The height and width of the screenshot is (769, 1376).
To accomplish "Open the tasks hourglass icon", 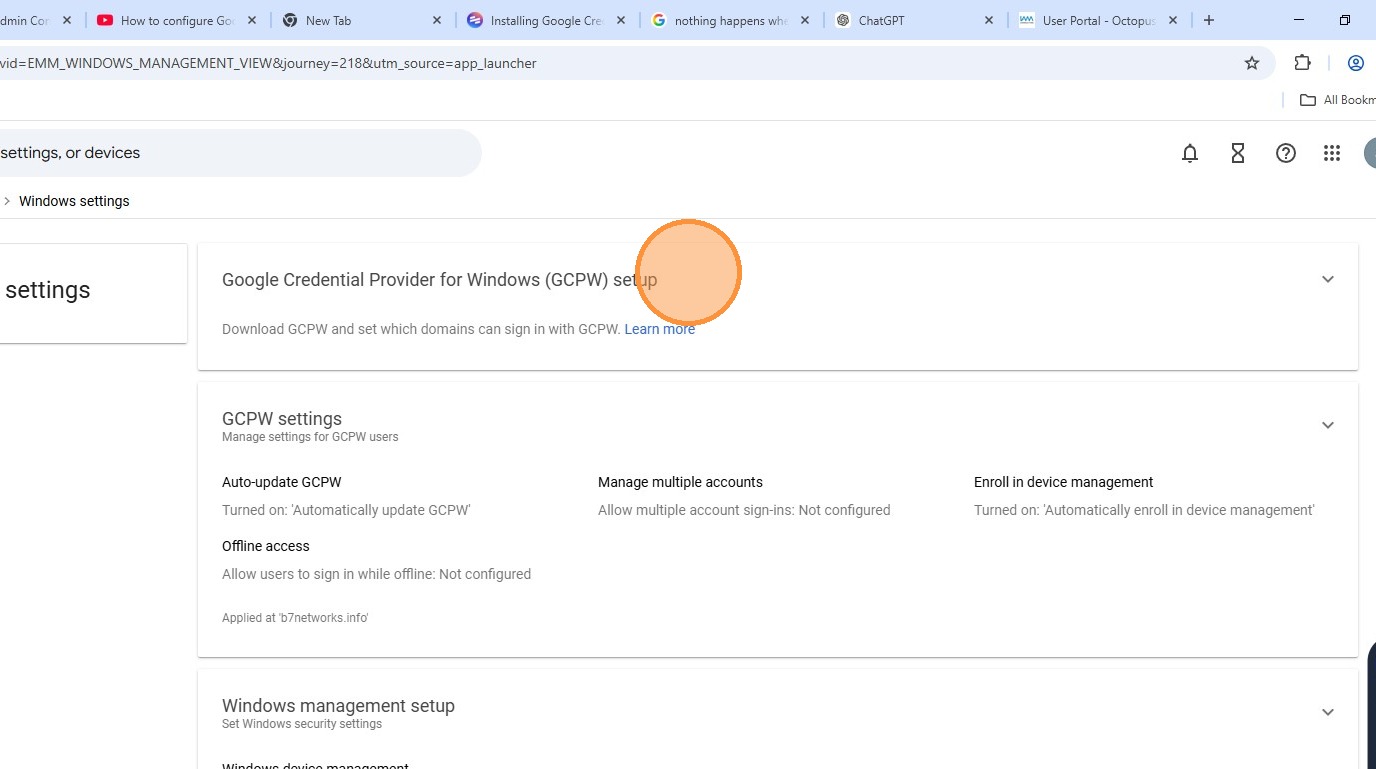I will [1238, 153].
